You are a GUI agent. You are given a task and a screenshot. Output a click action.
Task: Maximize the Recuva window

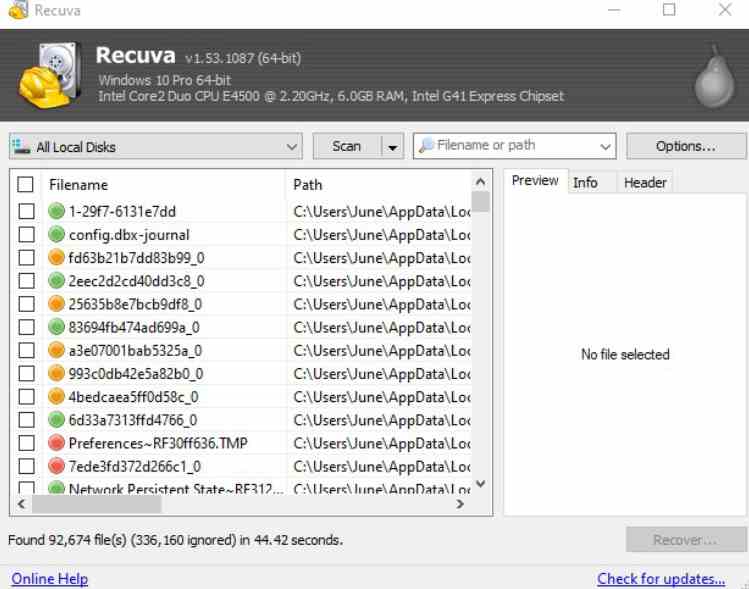tap(669, 10)
